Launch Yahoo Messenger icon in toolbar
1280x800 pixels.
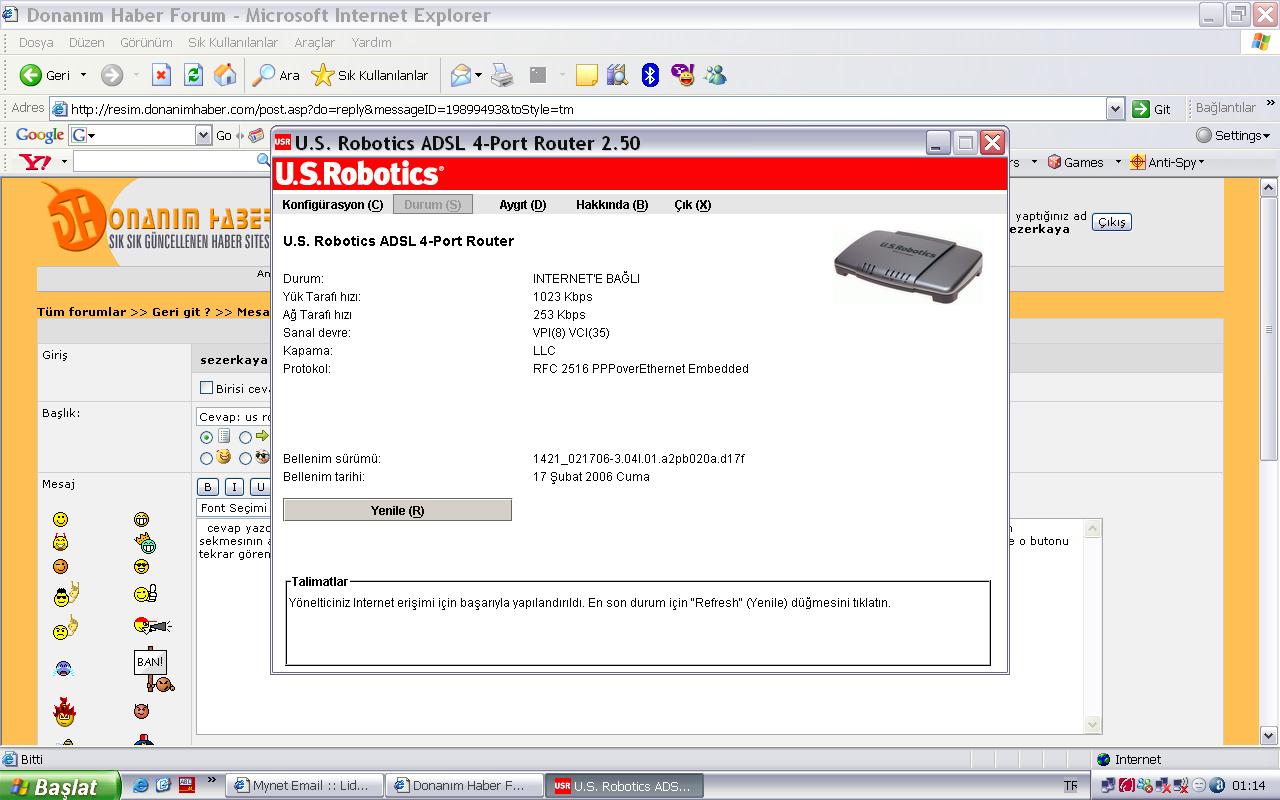point(683,75)
